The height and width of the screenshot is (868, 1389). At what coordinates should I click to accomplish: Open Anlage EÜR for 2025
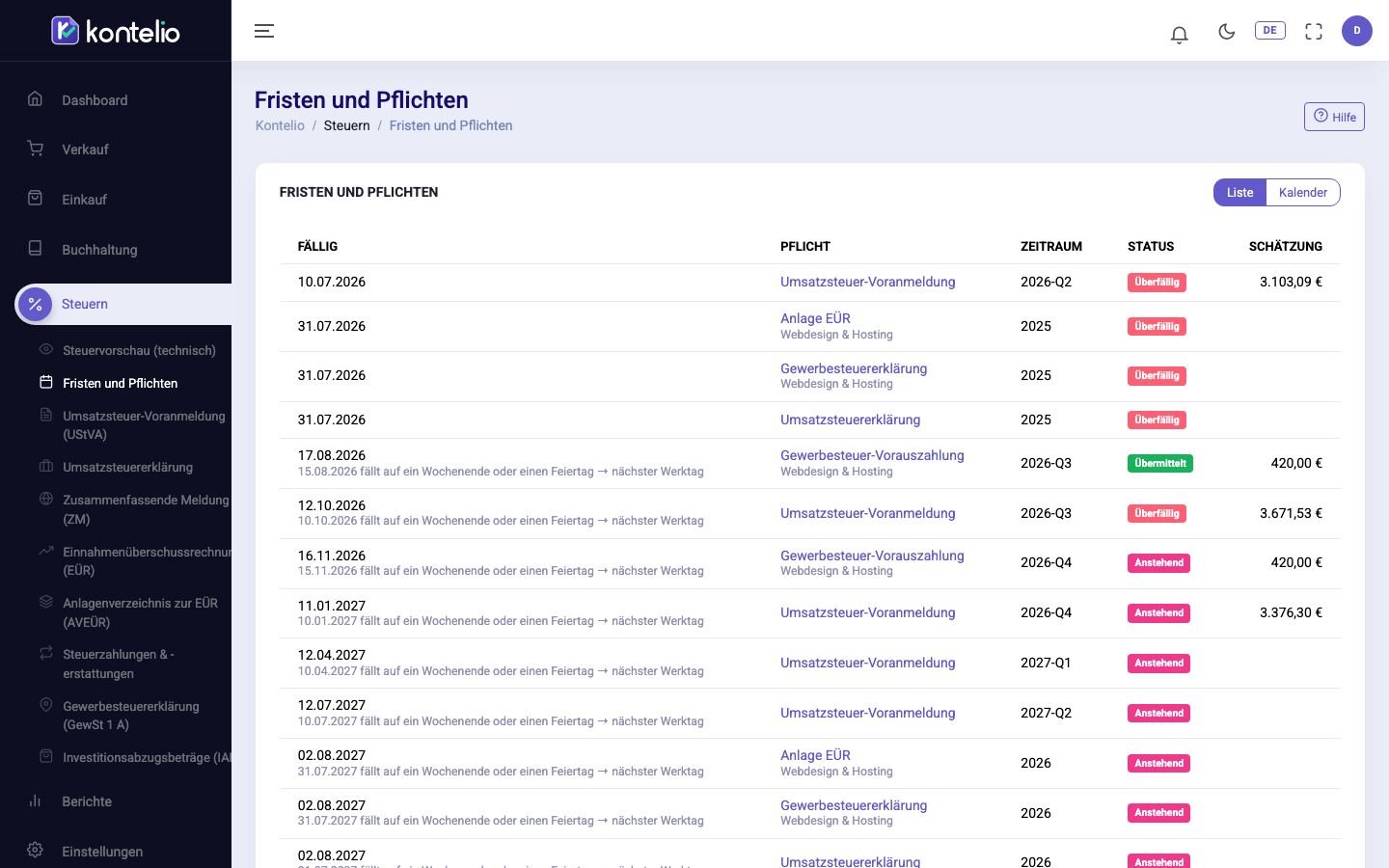(x=815, y=318)
